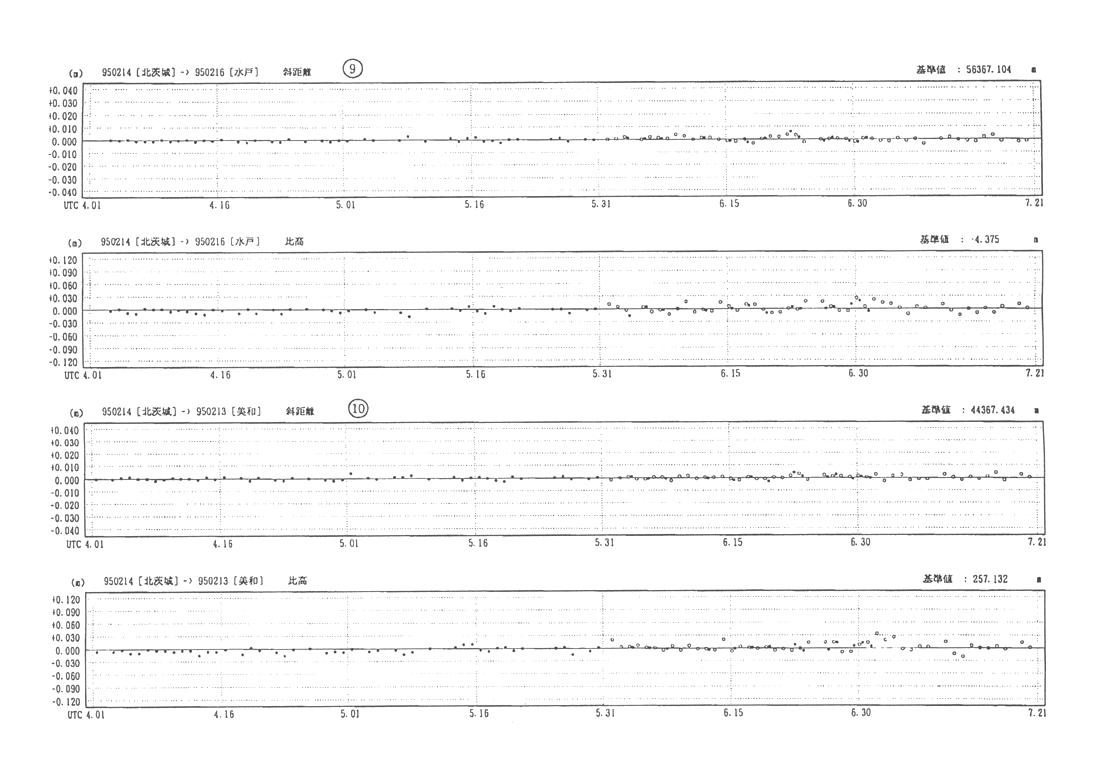The height and width of the screenshot is (783, 1105).
Task: Click the circled number 9 marker
Action: click(351, 69)
